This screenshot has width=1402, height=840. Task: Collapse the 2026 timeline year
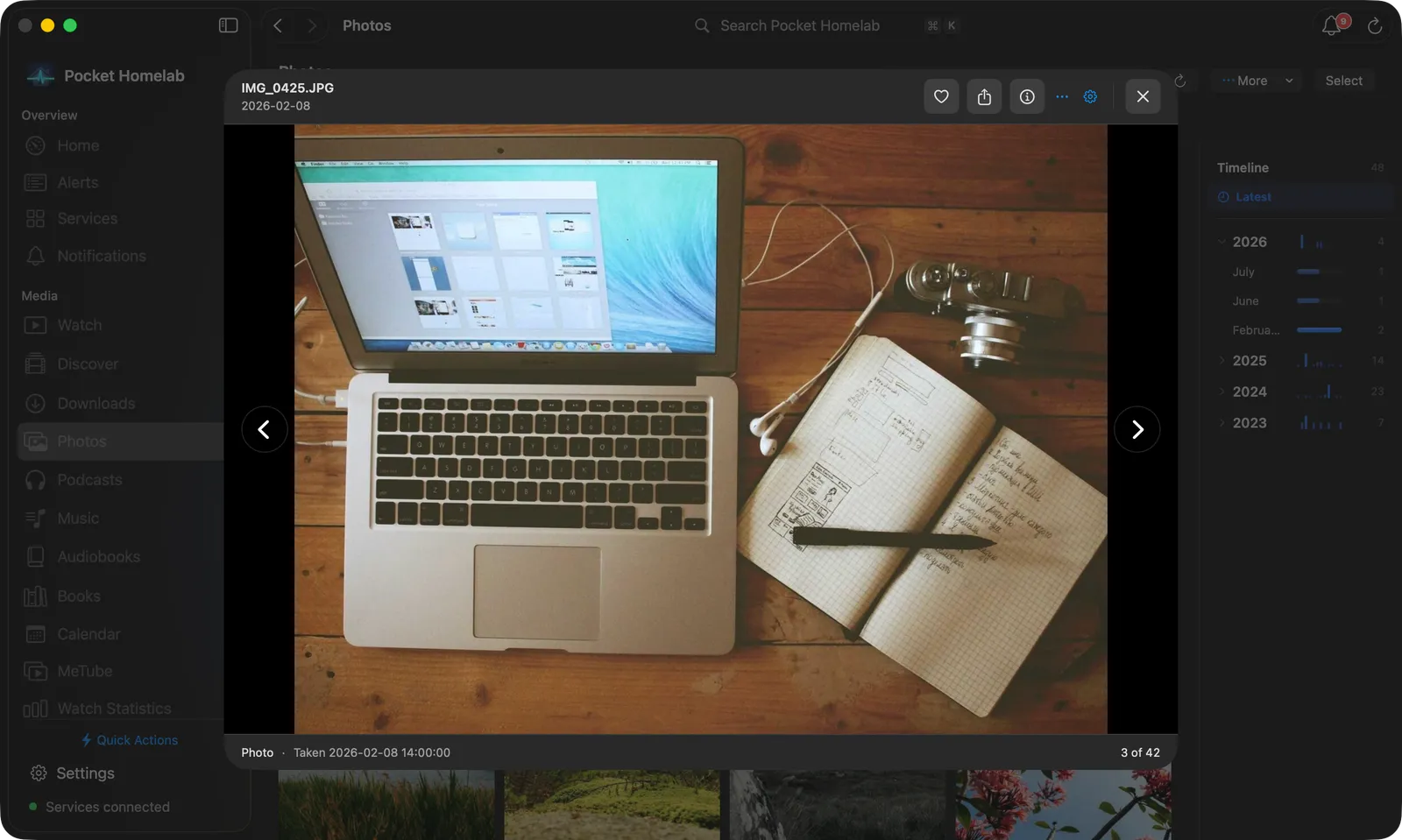(x=1221, y=242)
